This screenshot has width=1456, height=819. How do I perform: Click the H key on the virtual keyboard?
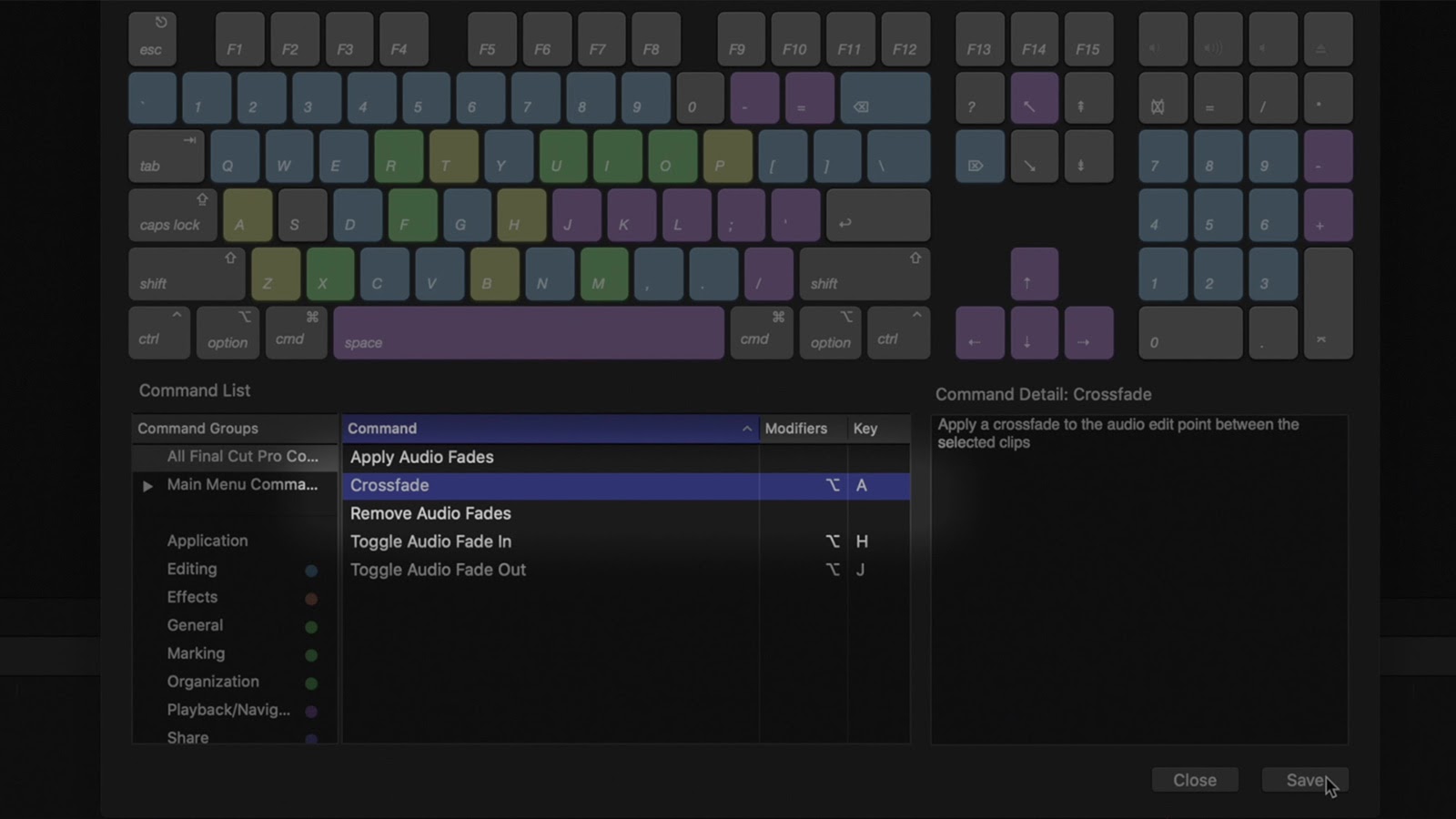pyautogui.click(x=521, y=215)
